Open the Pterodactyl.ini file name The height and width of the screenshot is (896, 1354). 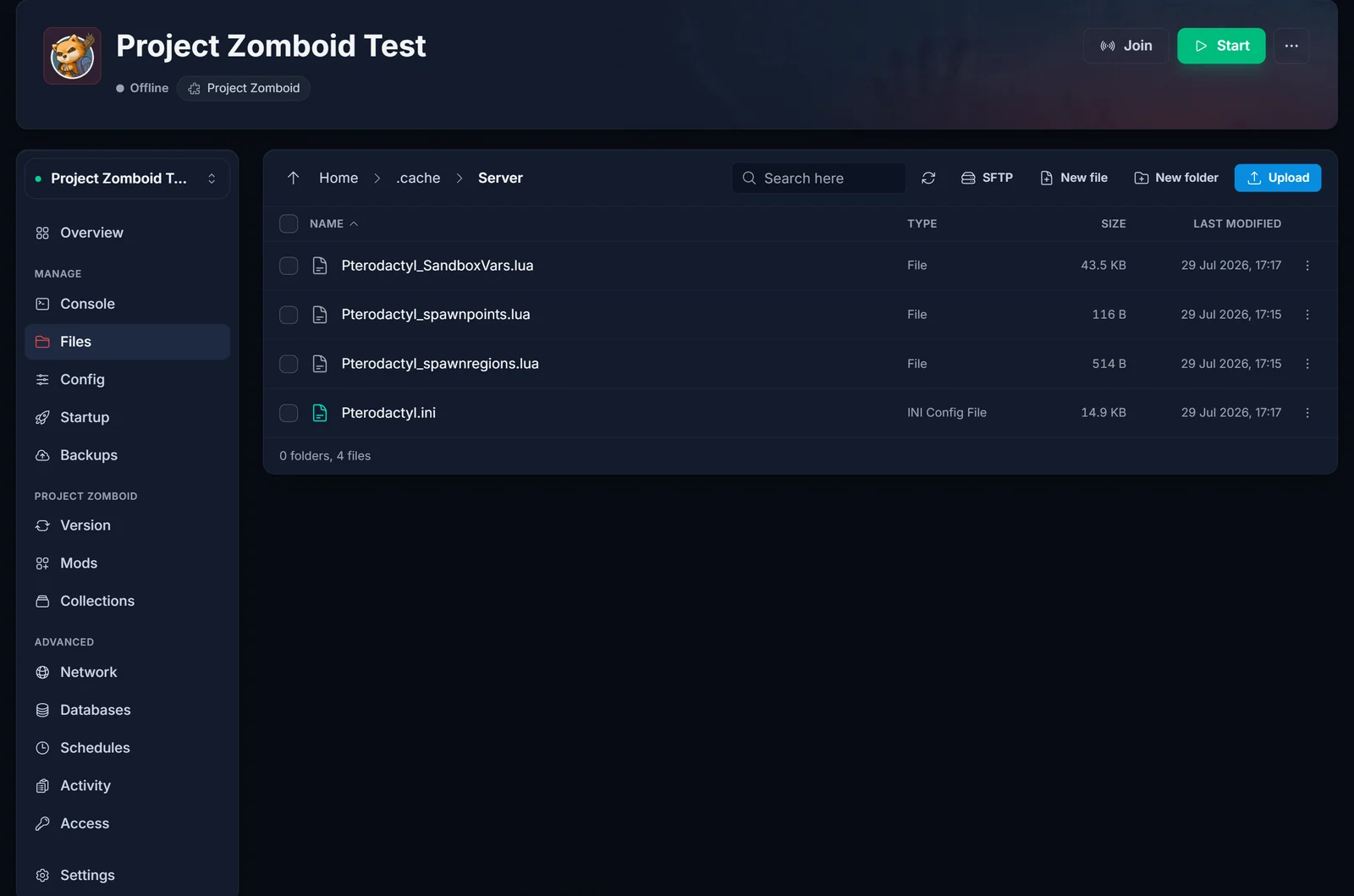pyautogui.click(x=388, y=413)
